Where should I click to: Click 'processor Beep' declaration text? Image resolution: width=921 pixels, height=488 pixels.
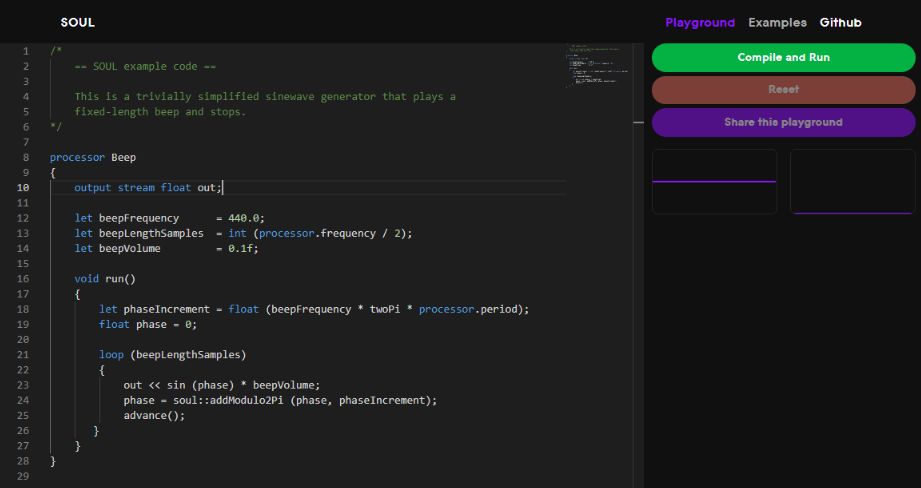tap(93, 157)
